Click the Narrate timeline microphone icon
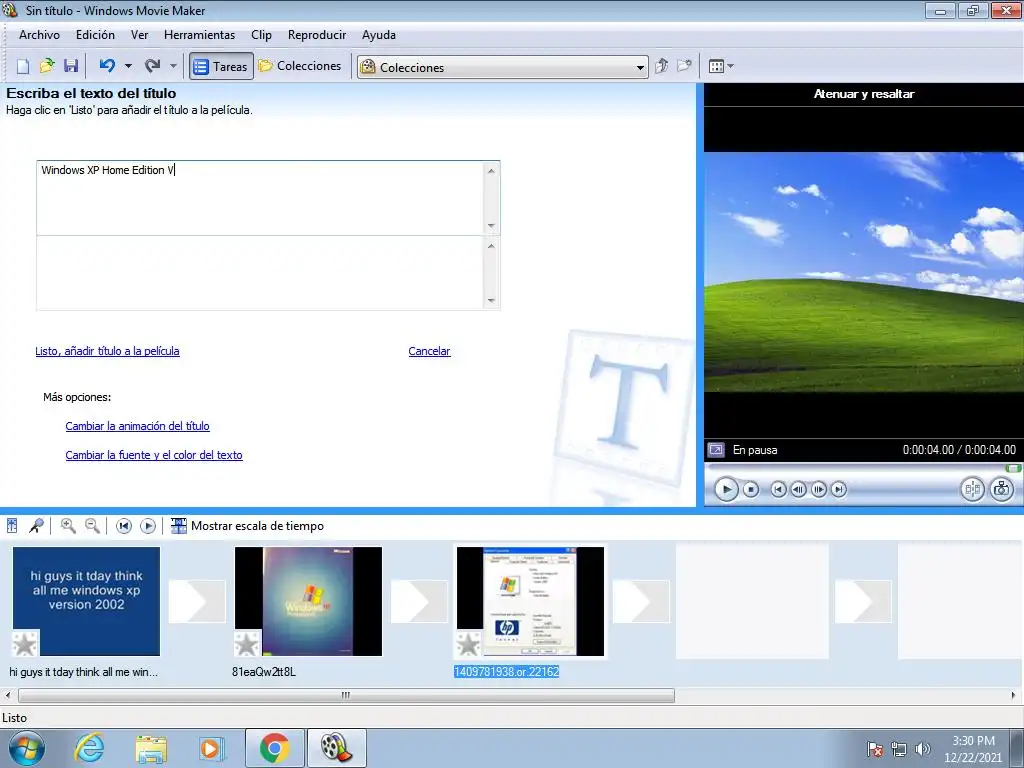 37,526
